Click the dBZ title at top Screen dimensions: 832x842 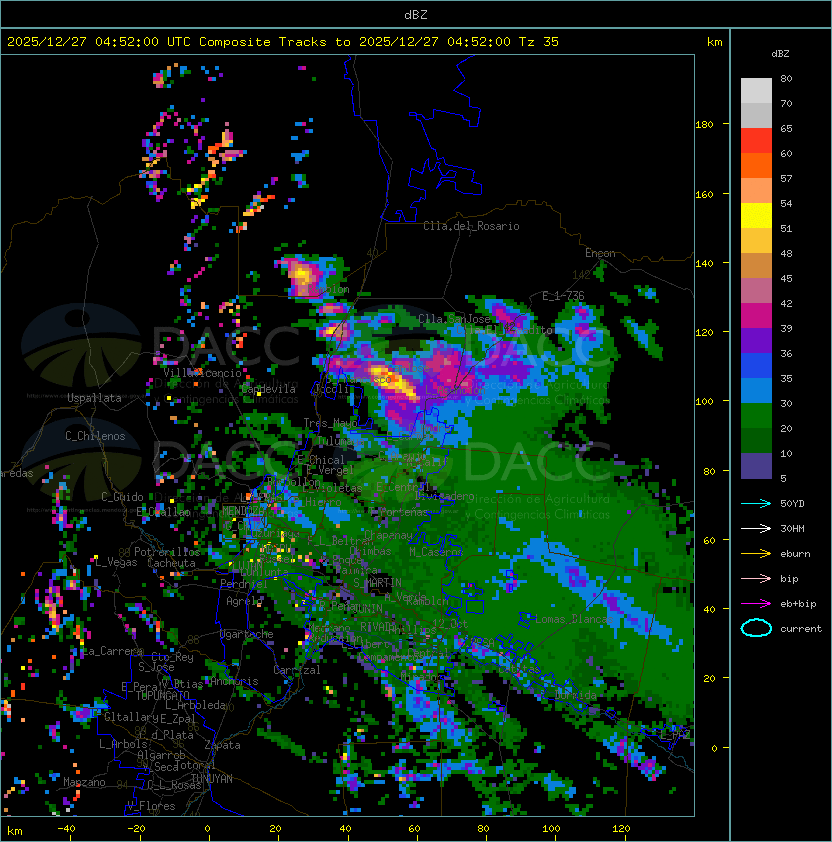(x=415, y=14)
